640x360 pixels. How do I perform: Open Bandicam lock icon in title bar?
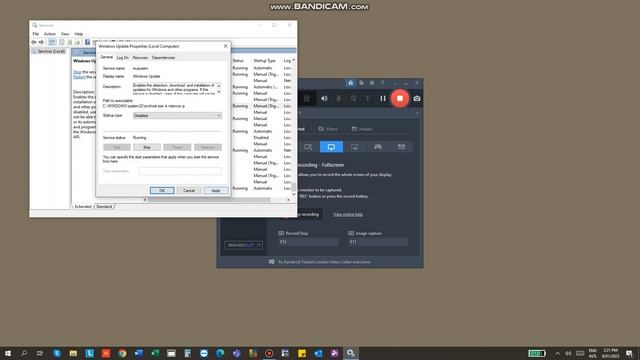click(350, 83)
